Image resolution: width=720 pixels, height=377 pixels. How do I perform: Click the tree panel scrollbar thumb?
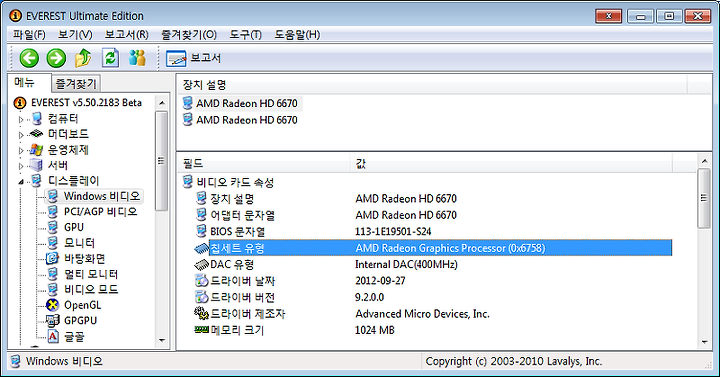(x=161, y=161)
